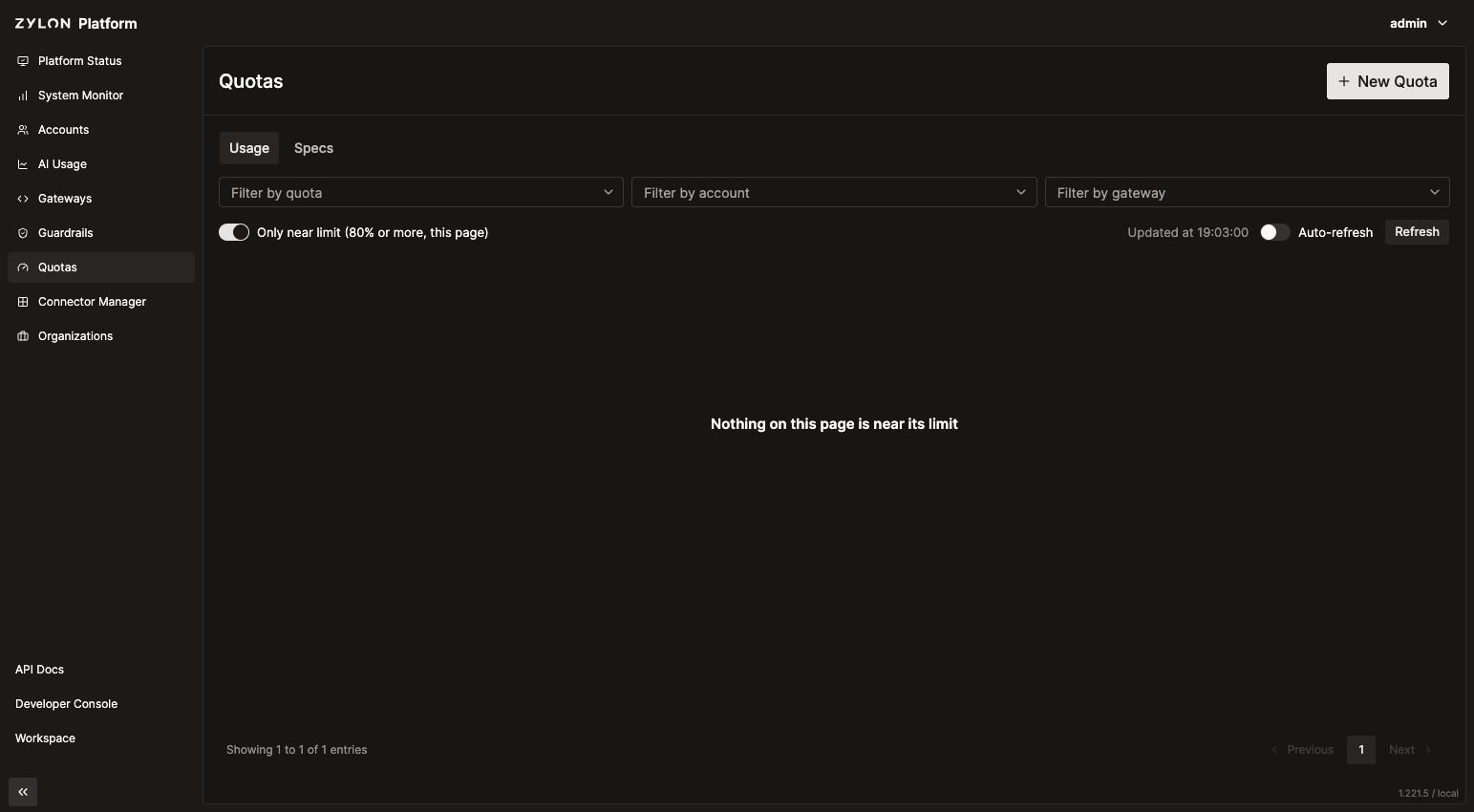Click the Refresh button

[x=1417, y=232]
